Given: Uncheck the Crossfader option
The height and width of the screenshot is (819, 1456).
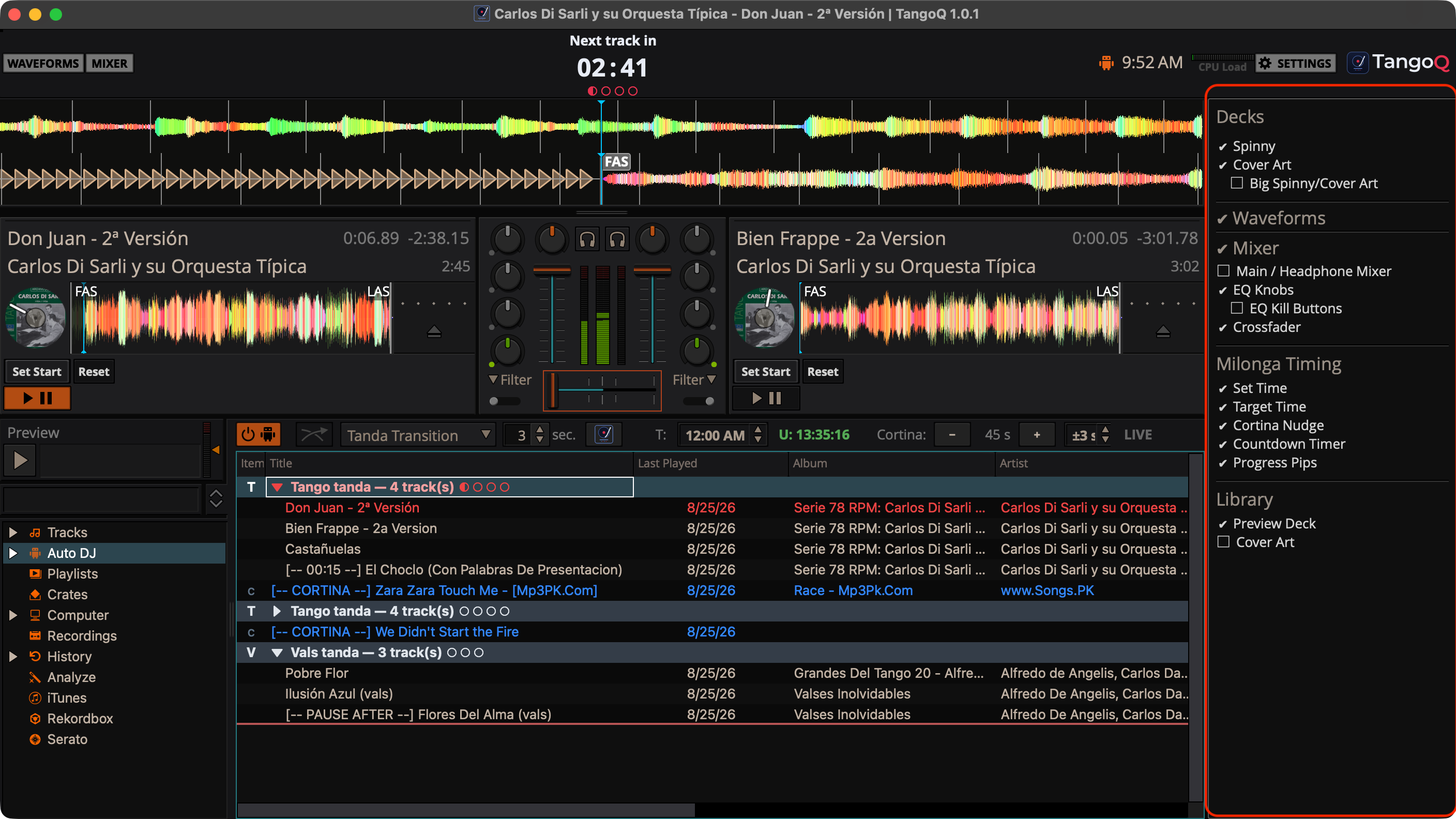Looking at the screenshot, I should tap(1260, 327).
